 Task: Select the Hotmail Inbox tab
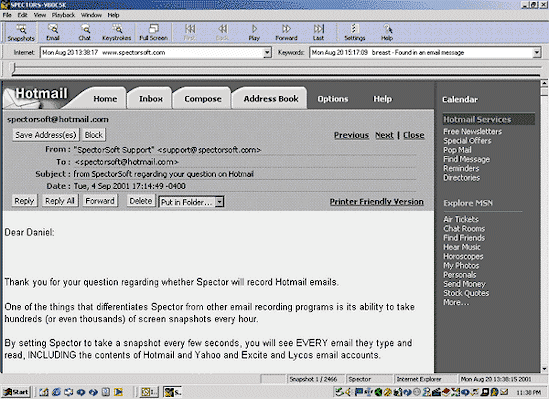tap(151, 99)
